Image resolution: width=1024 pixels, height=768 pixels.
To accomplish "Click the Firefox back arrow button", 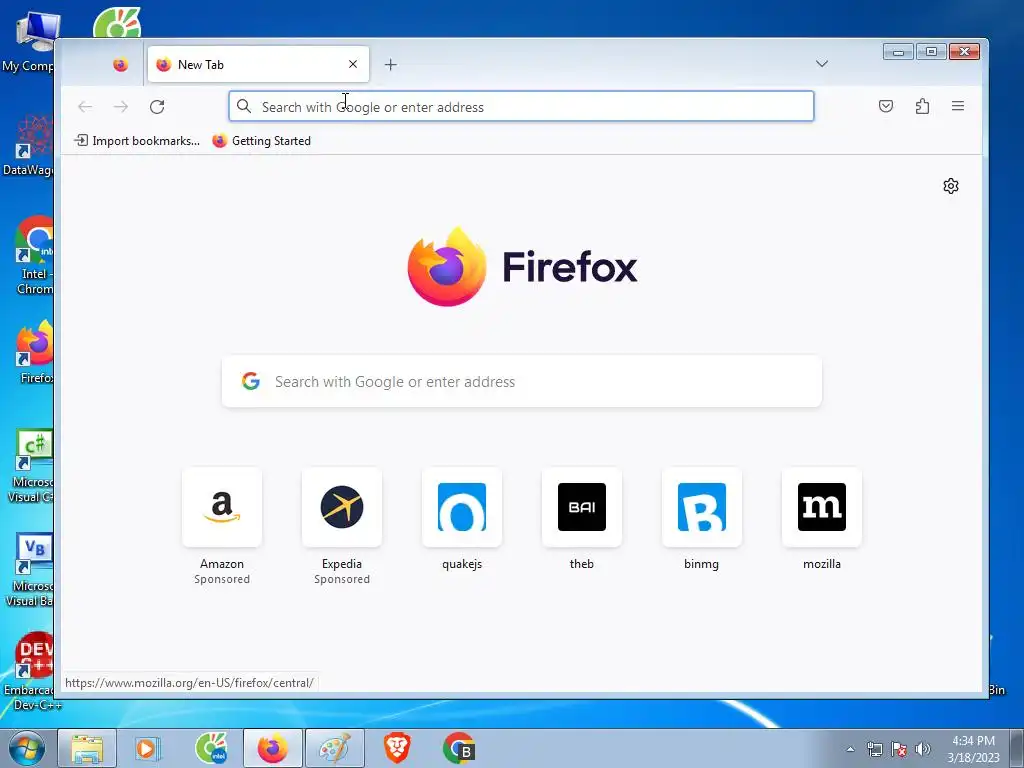I will click(x=85, y=106).
